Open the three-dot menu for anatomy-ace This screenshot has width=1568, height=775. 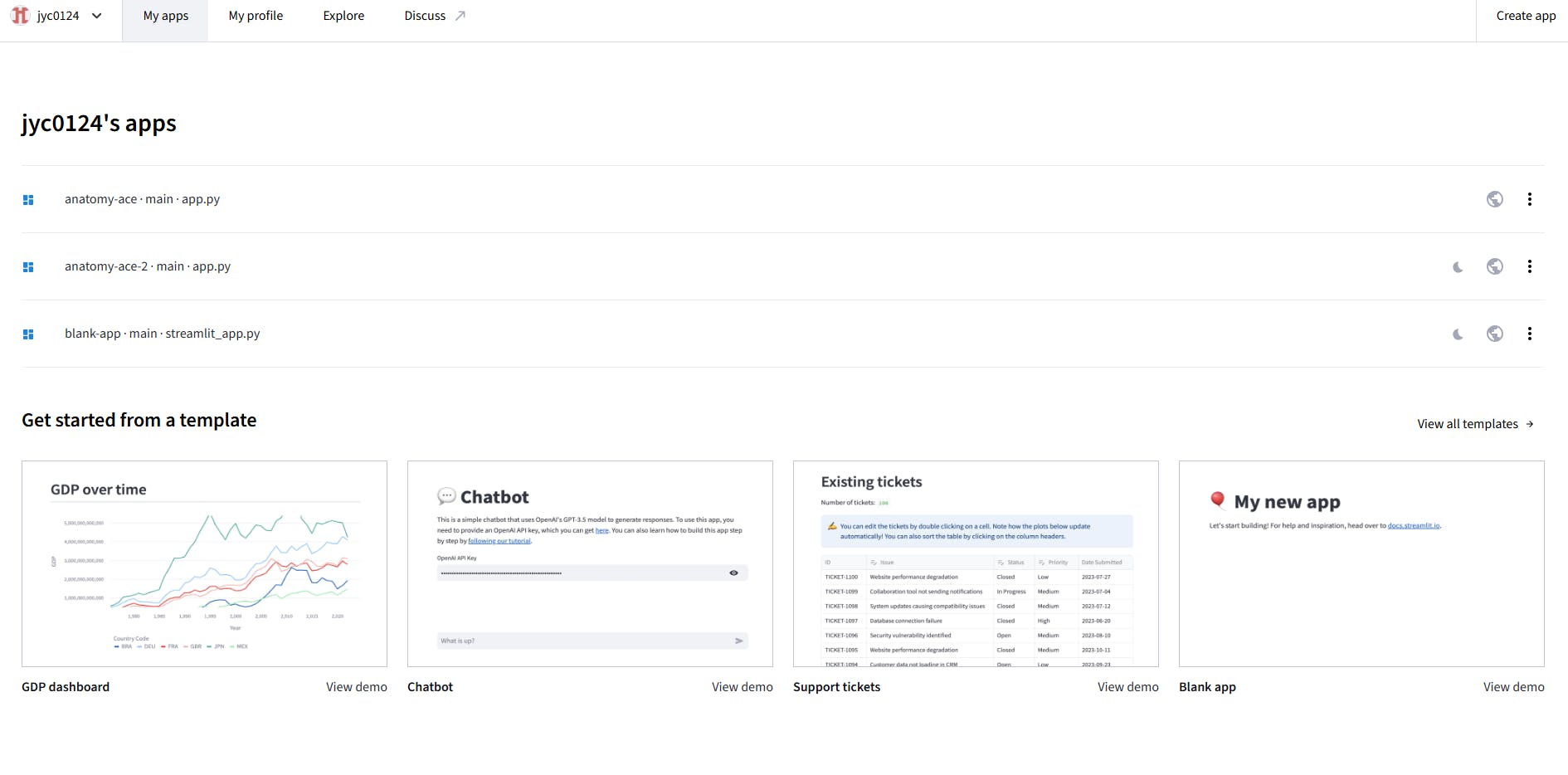[x=1530, y=199]
